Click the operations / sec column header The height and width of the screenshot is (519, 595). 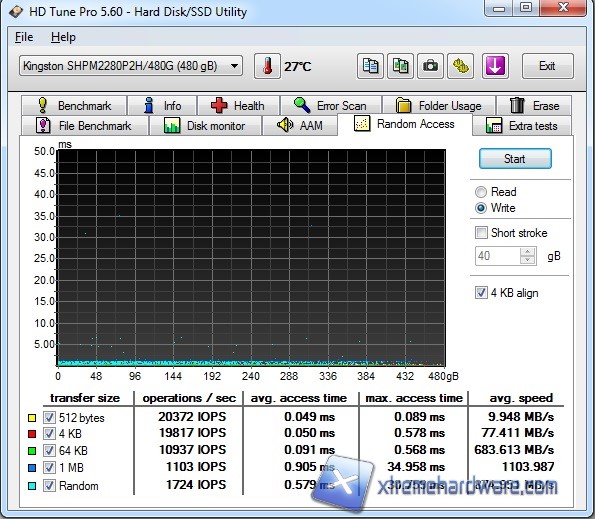click(189, 398)
